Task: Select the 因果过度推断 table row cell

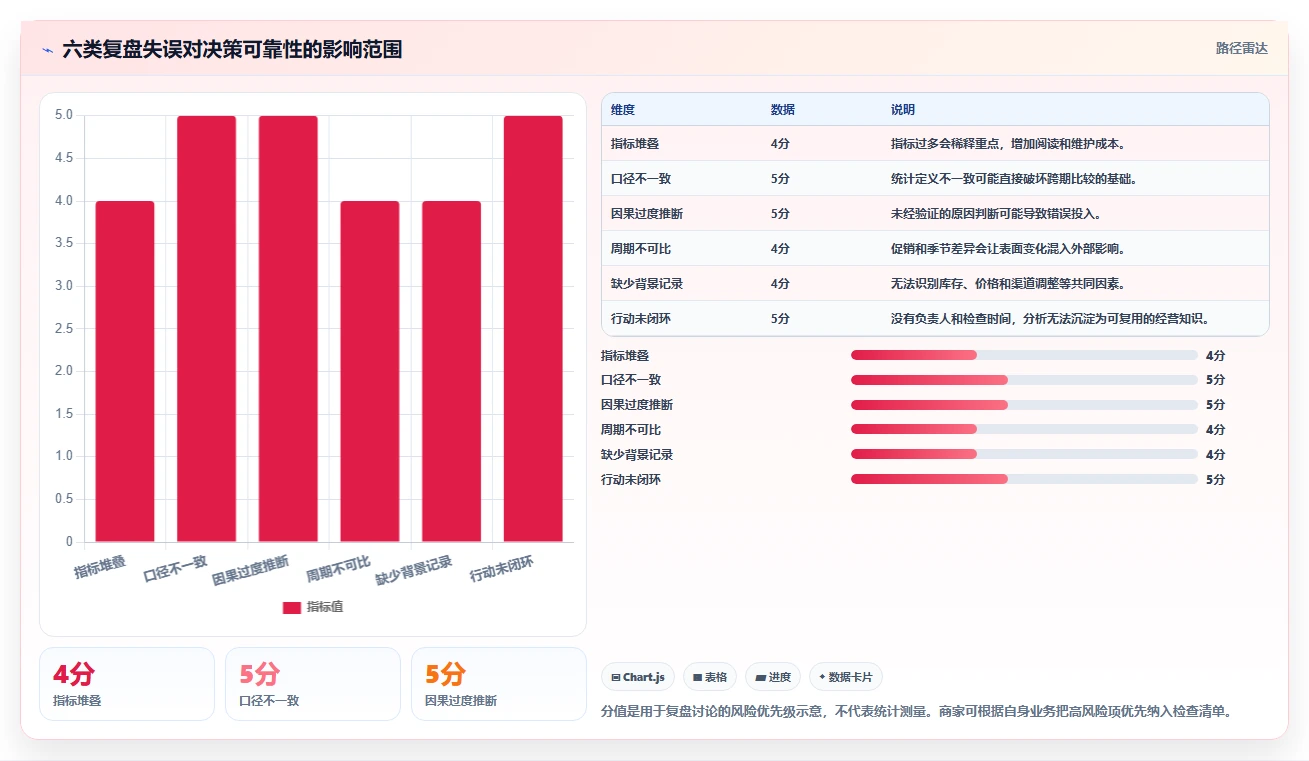Action: [x=647, y=214]
